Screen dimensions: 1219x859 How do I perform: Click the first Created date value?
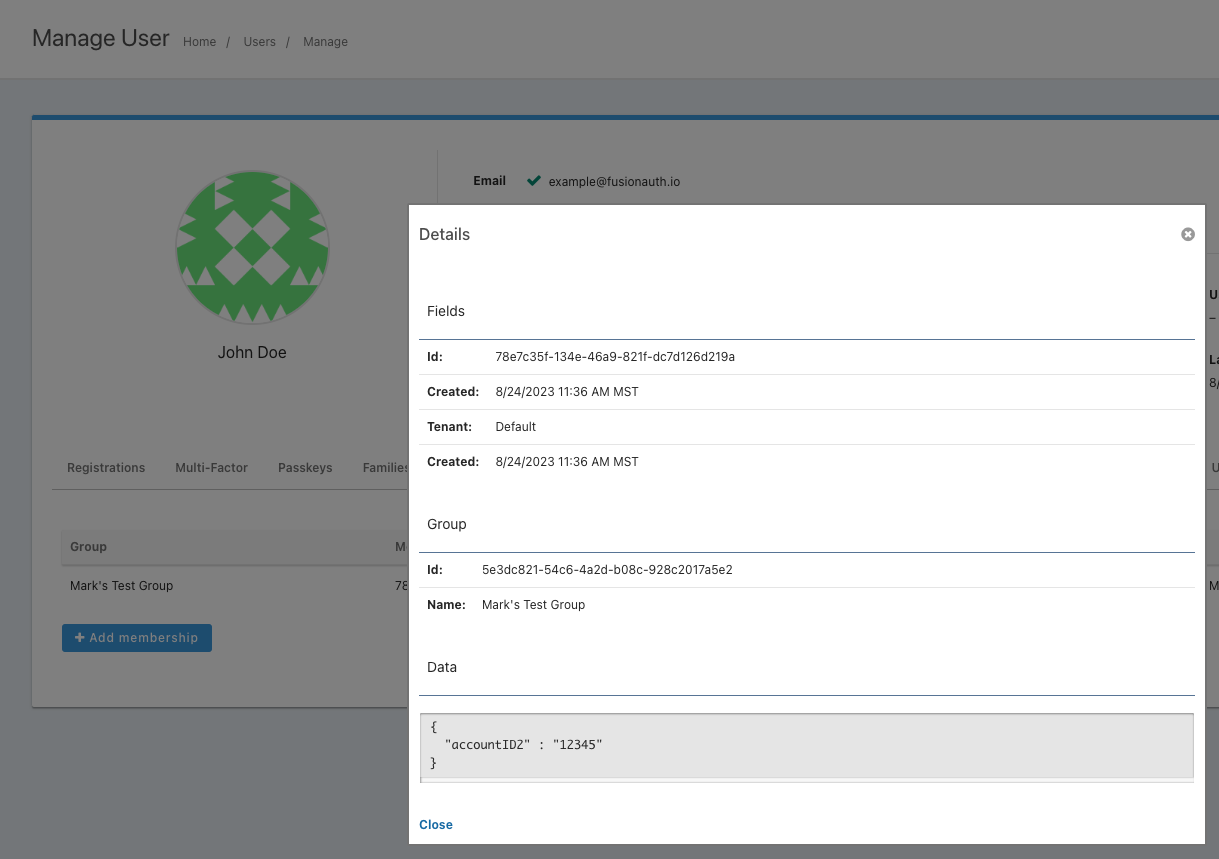(567, 392)
